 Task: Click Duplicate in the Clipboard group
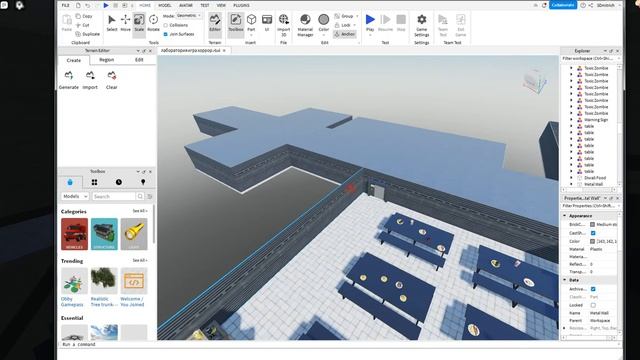(88, 34)
